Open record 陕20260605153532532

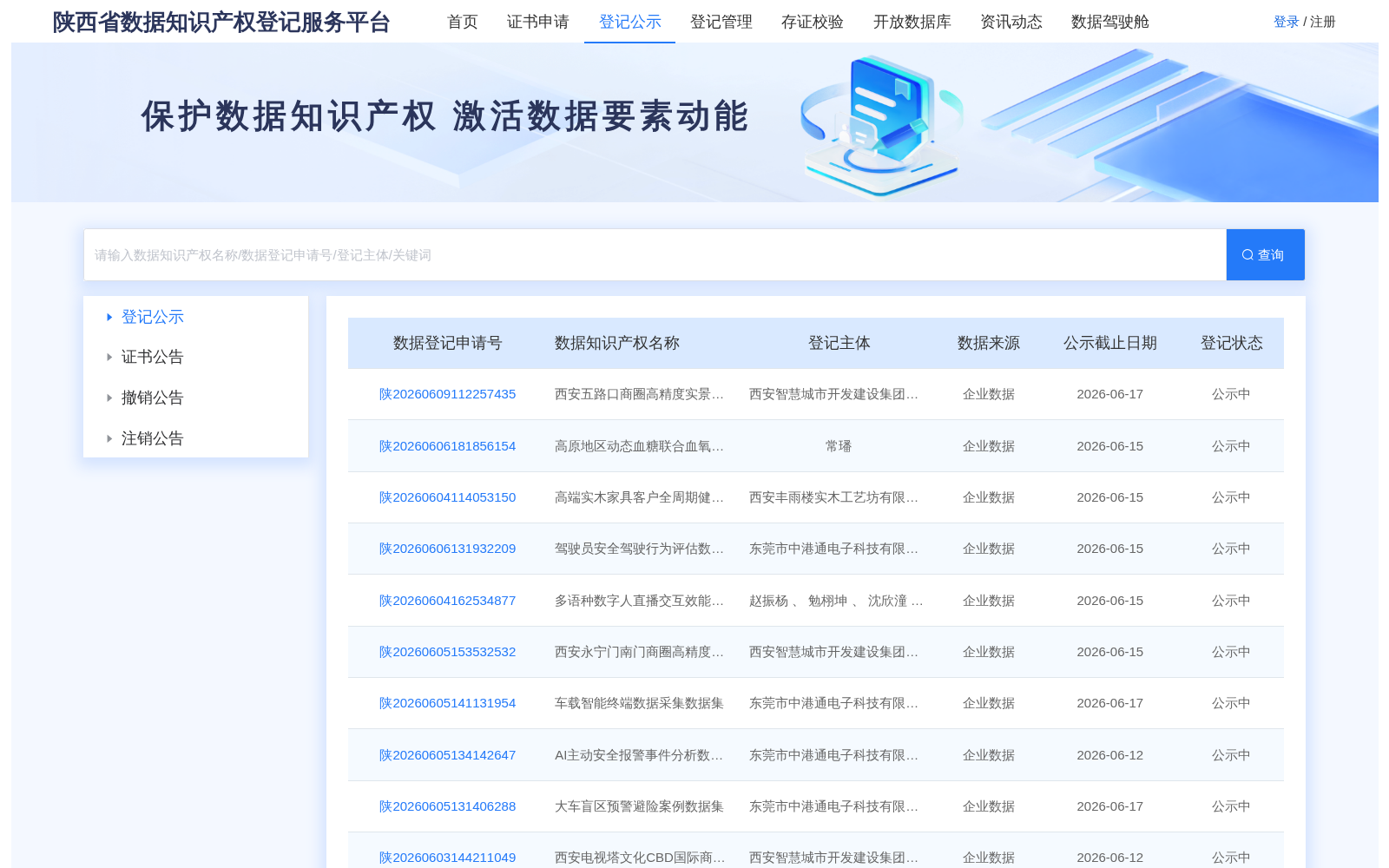tap(447, 652)
